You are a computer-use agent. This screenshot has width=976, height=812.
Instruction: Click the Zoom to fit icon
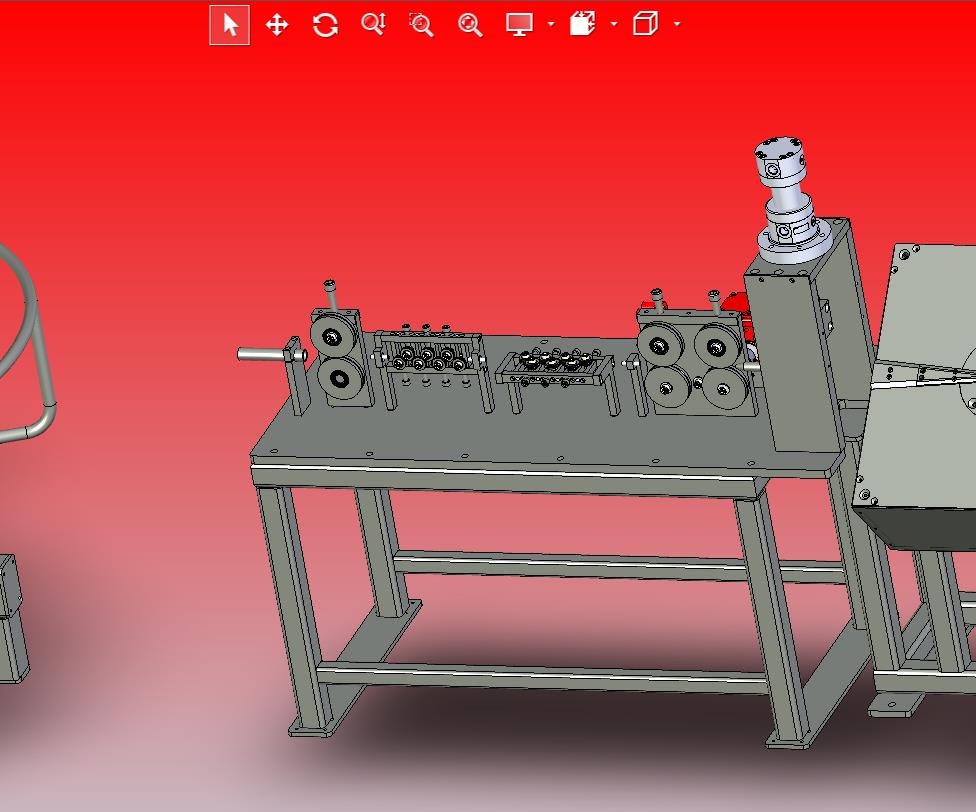tap(470, 25)
